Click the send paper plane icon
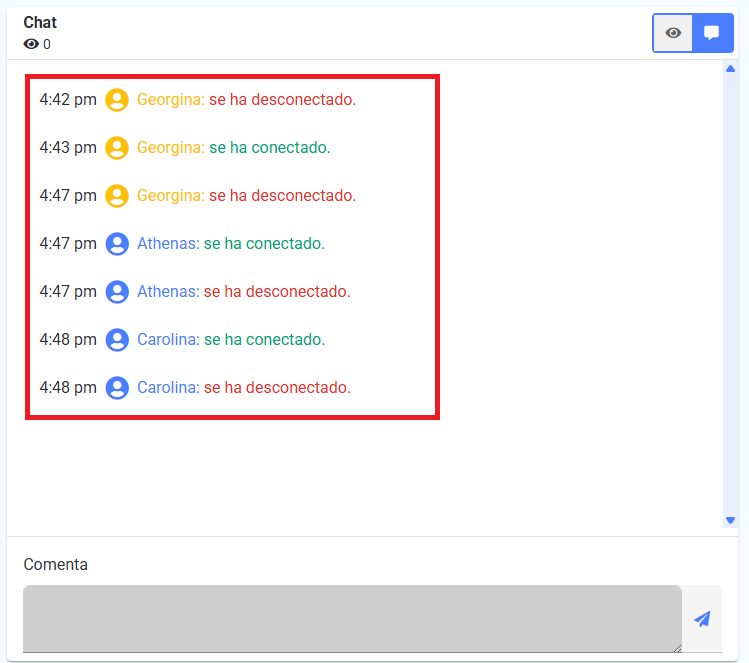The image size is (749, 663). [x=702, y=619]
